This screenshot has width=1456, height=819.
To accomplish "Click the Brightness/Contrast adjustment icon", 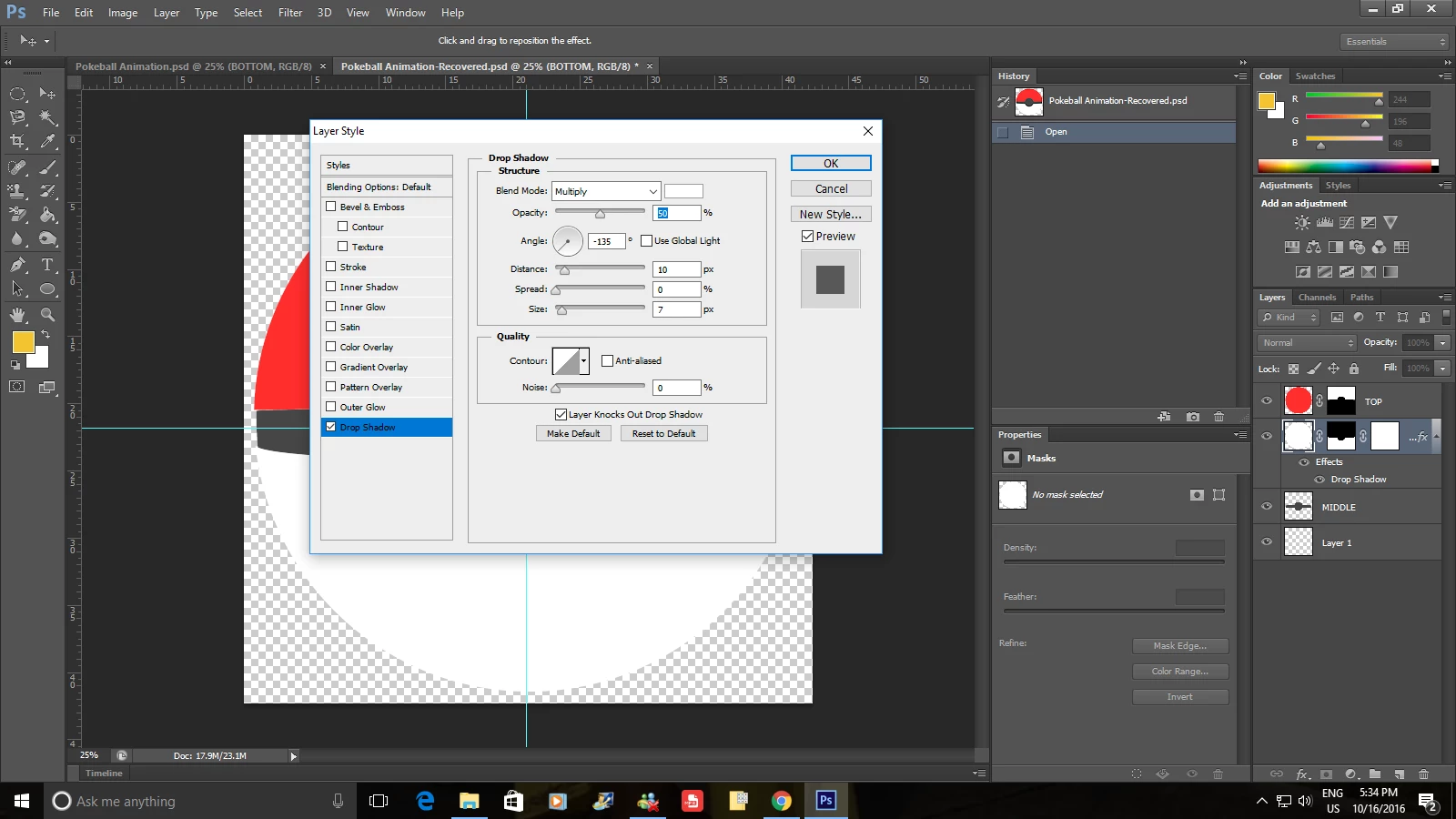I will pos(1303,222).
